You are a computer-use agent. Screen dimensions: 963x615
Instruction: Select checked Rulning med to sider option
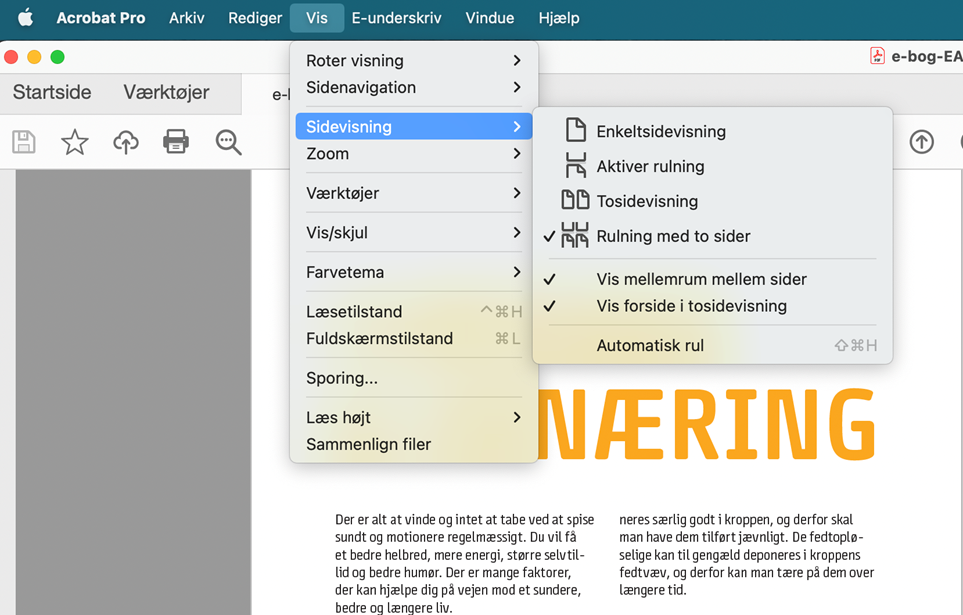point(672,236)
